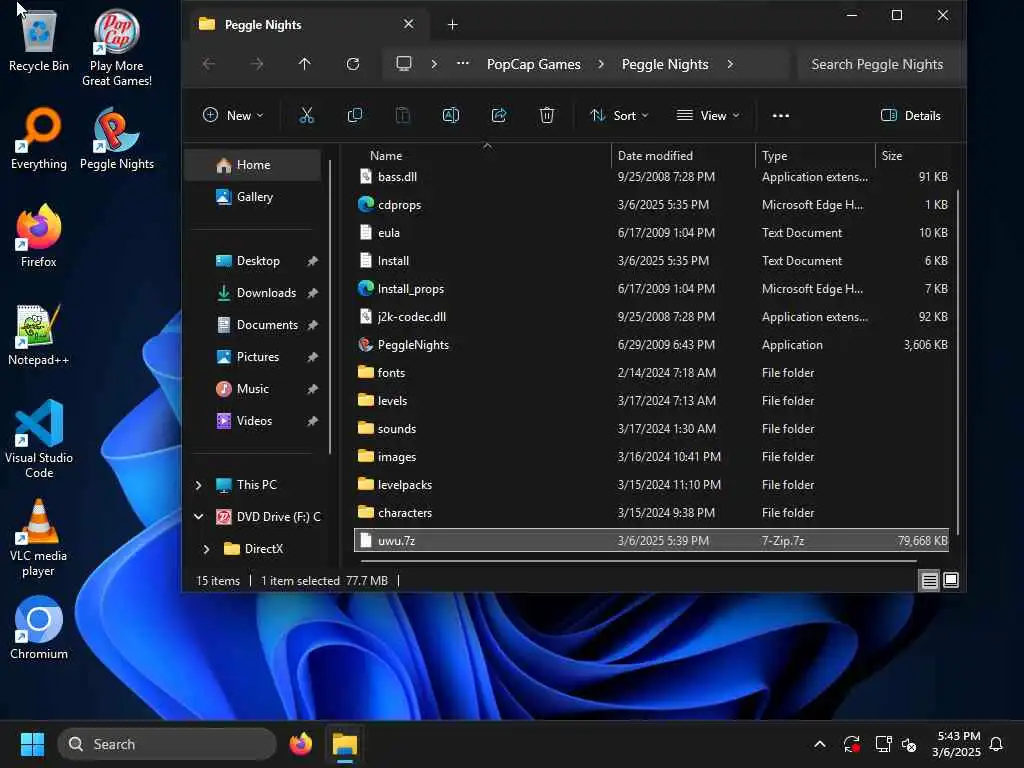Show hidden taskbar tray icons chevron
1024x768 pixels.
click(x=820, y=744)
